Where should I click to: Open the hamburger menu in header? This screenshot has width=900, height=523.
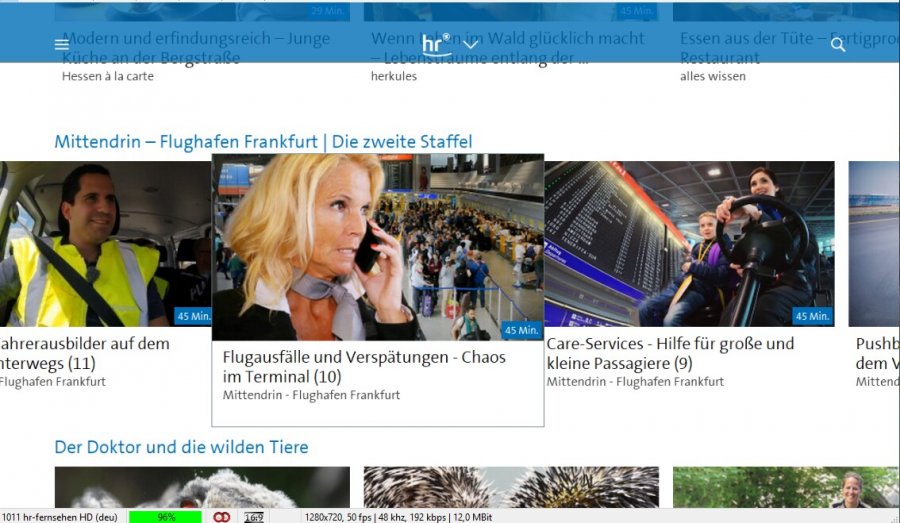[x=62, y=45]
